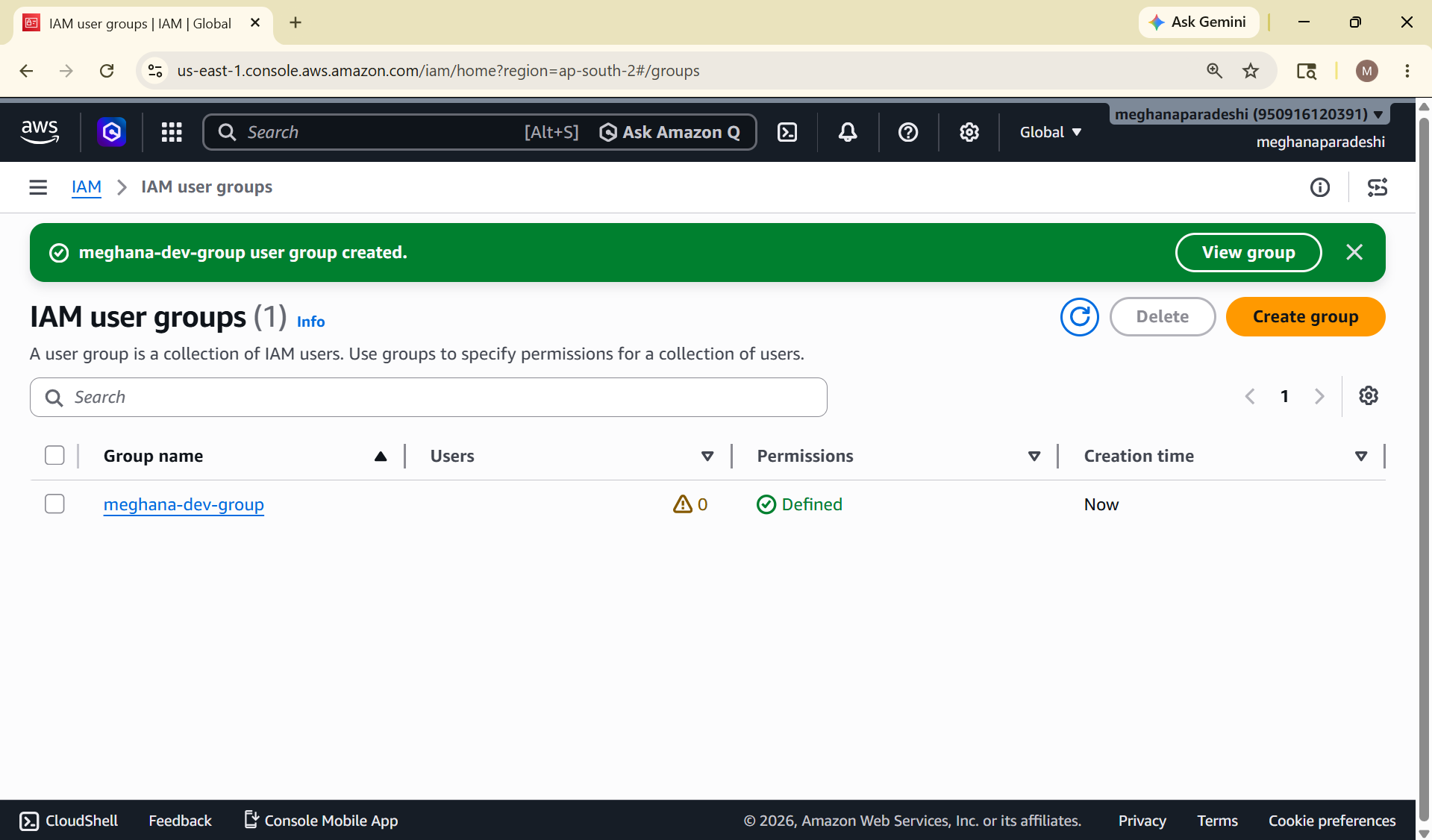The width and height of the screenshot is (1432, 840).
Task: Click the orange Create group button
Action: click(x=1306, y=317)
